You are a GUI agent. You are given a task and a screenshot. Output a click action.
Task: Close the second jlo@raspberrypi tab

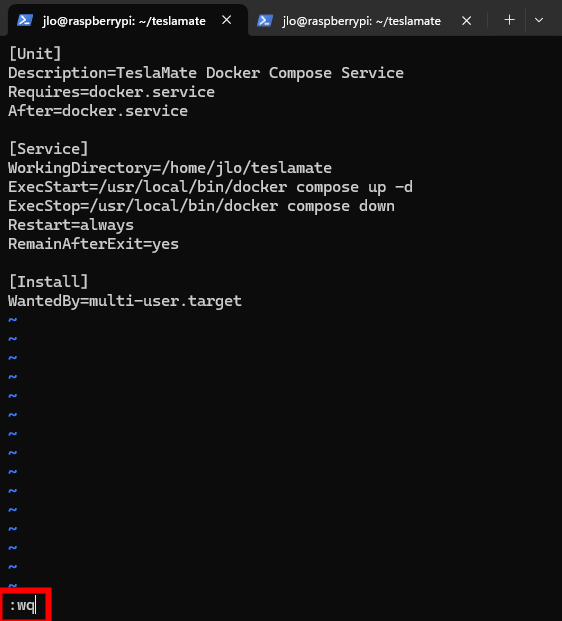pyautogui.click(x=467, y=21)
